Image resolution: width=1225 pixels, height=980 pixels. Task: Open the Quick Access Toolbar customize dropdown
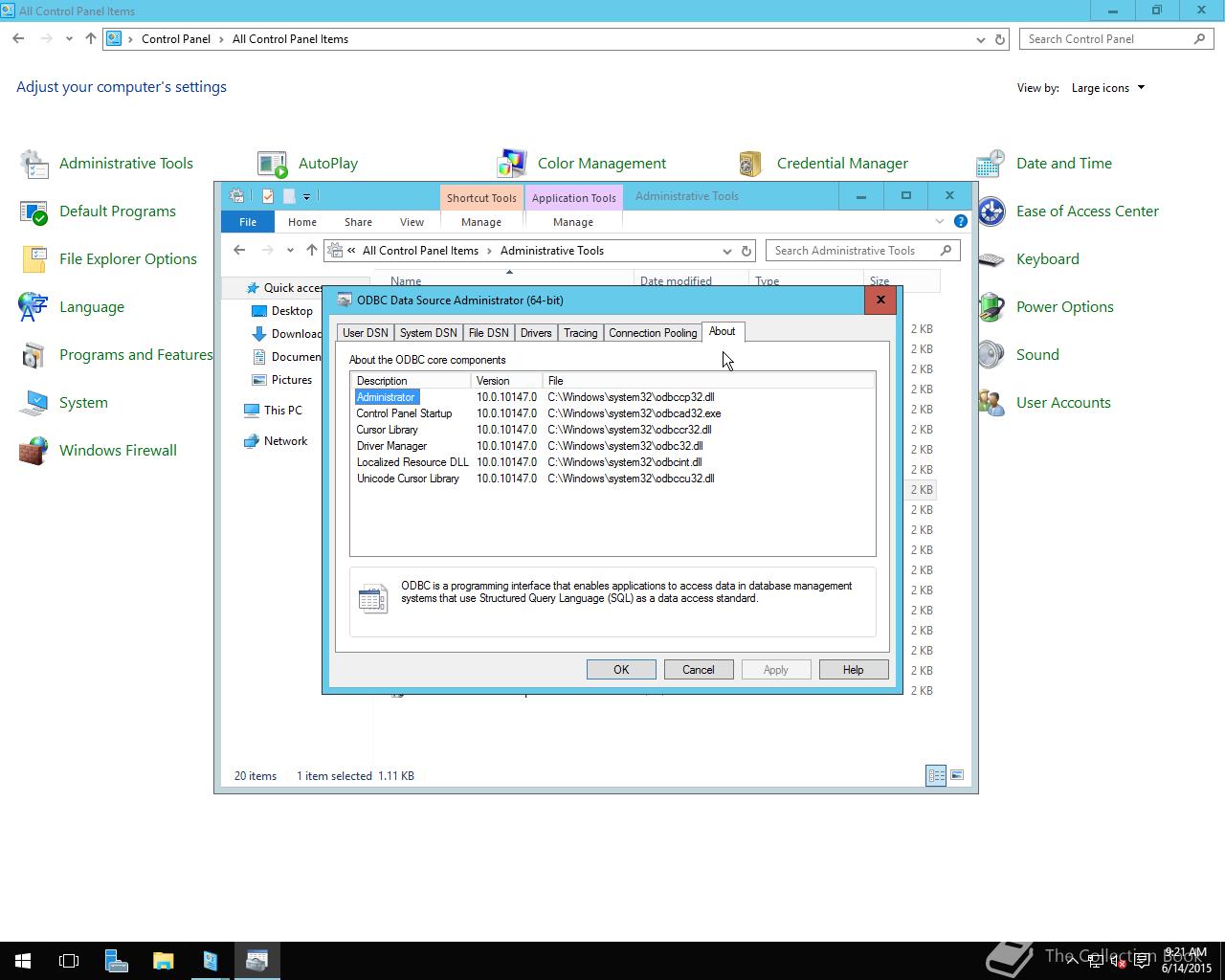(x=306, y=196)
